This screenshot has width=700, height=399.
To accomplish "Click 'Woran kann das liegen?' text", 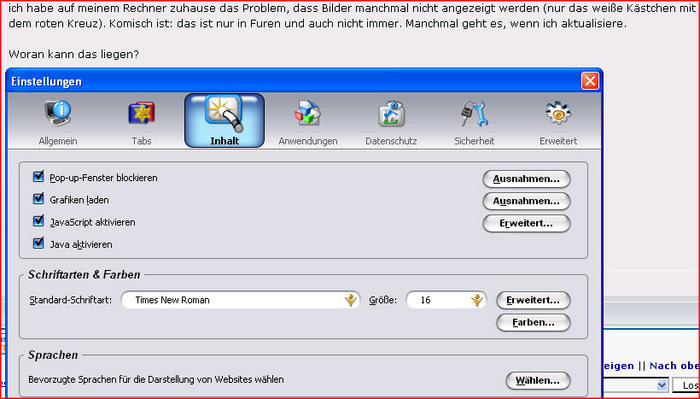I will click(x=74, y=54).
